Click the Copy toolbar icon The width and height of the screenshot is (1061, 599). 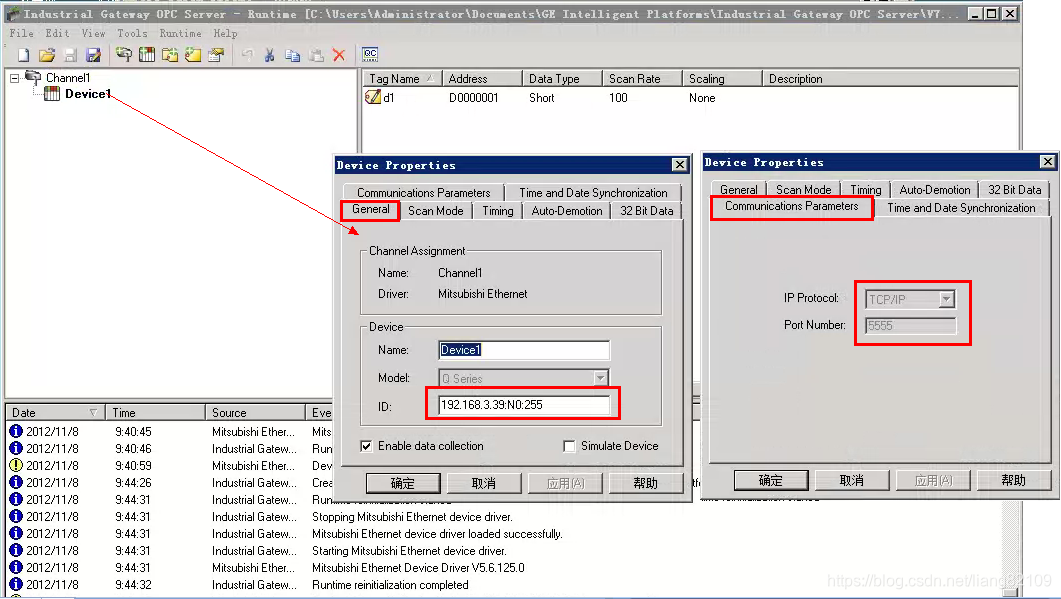(292, 55)
